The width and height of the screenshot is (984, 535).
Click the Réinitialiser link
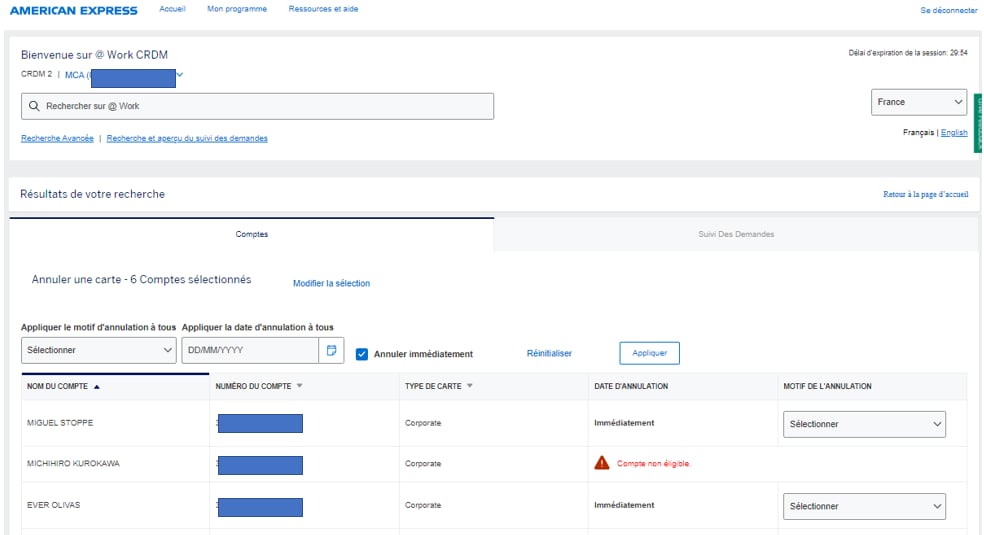[549, 353]
